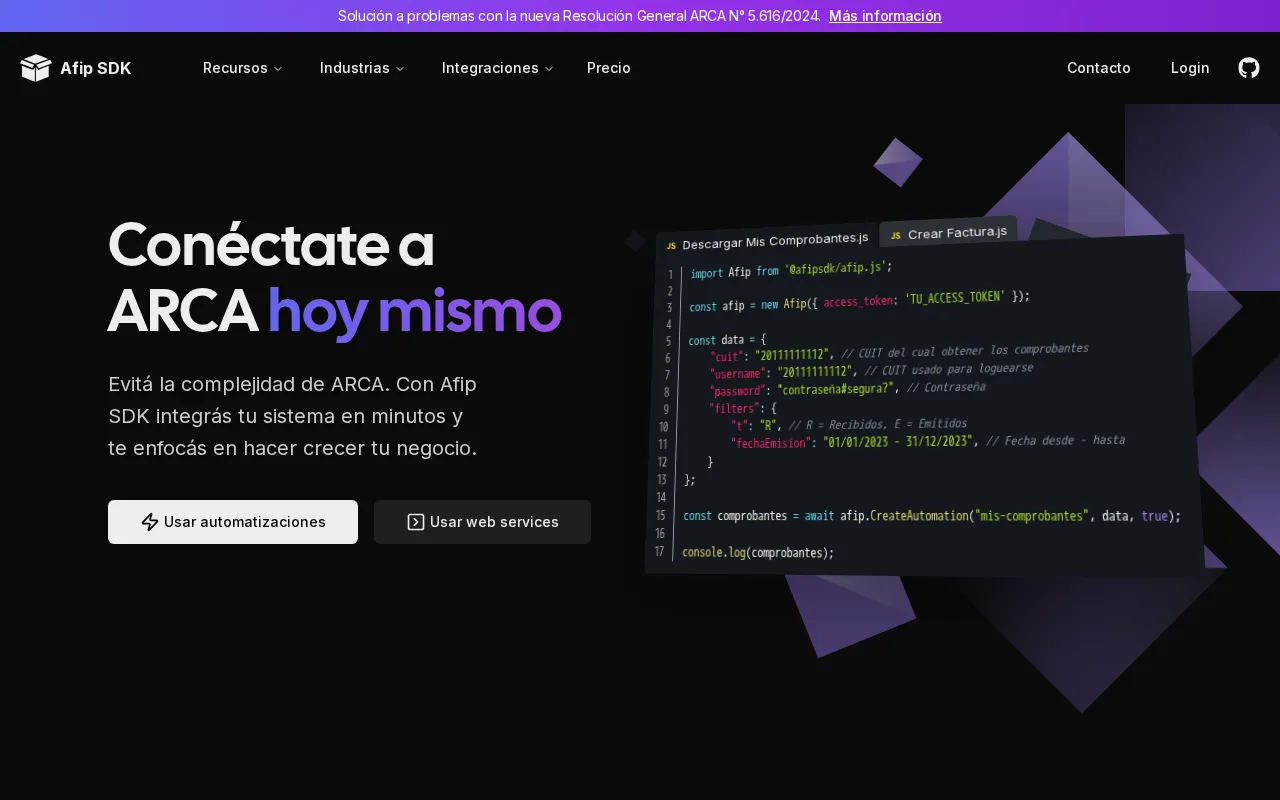Click the 'const data = {' code line

pos(727,340)
